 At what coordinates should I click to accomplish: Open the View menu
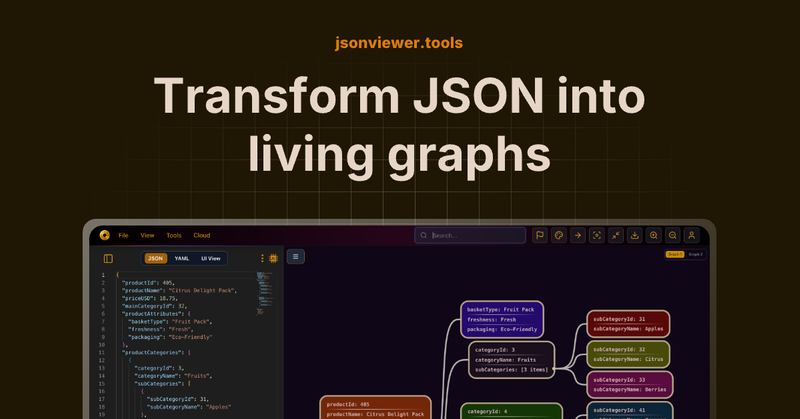coord(147,235)
